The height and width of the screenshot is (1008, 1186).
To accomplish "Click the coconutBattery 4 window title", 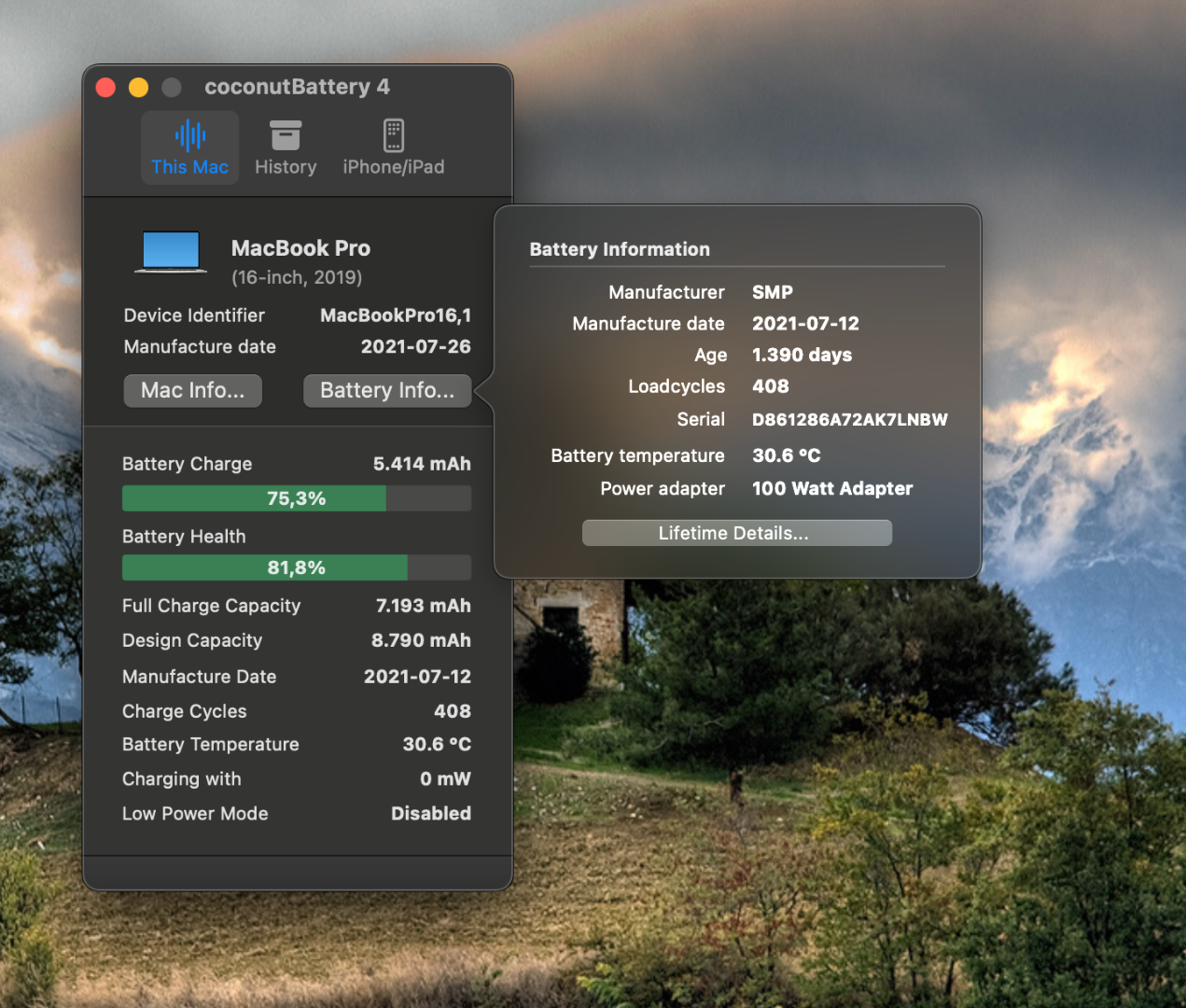I will 298,87.
